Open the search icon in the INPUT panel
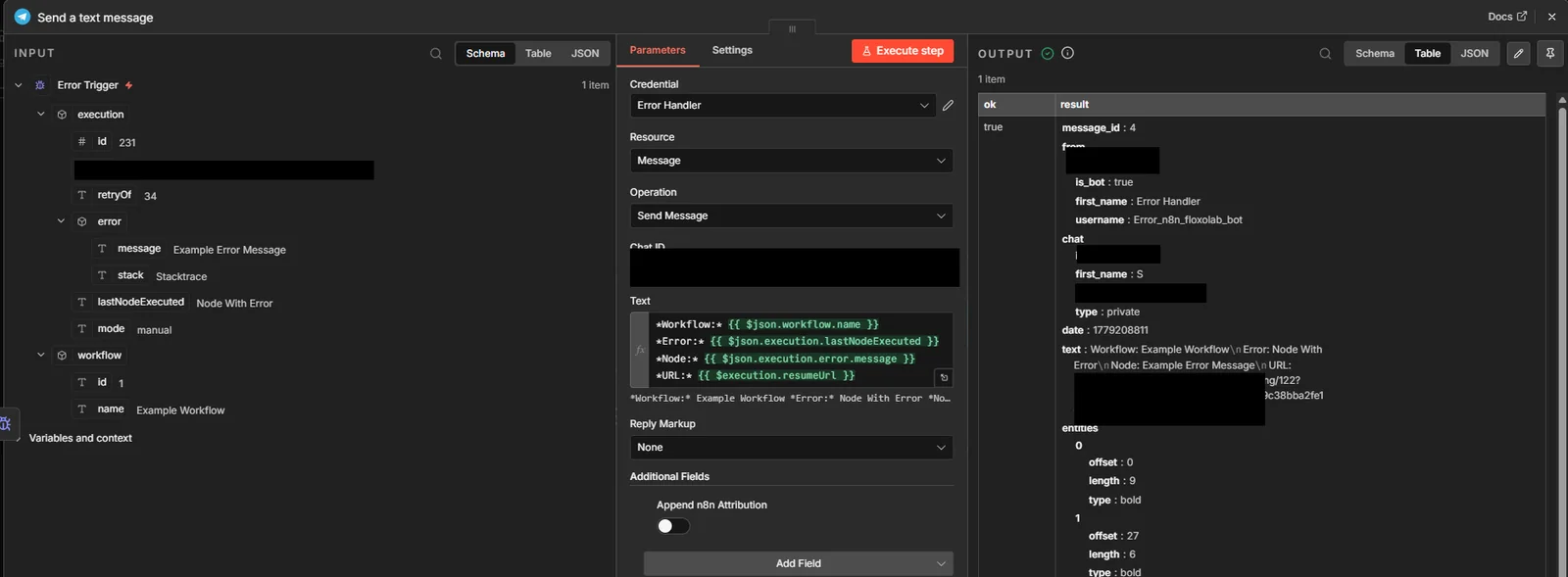The width and height of the screenshot is (1568, 577). [x=436, y=54]
